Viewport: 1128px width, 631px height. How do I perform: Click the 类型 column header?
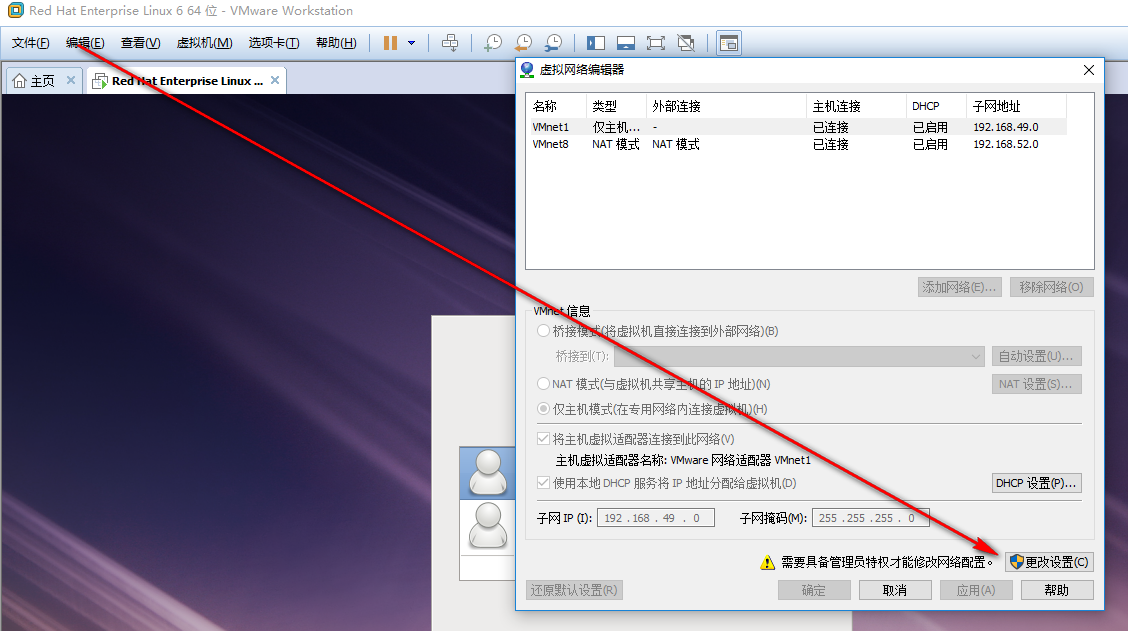pyautogui.click(x=617, y=106)
